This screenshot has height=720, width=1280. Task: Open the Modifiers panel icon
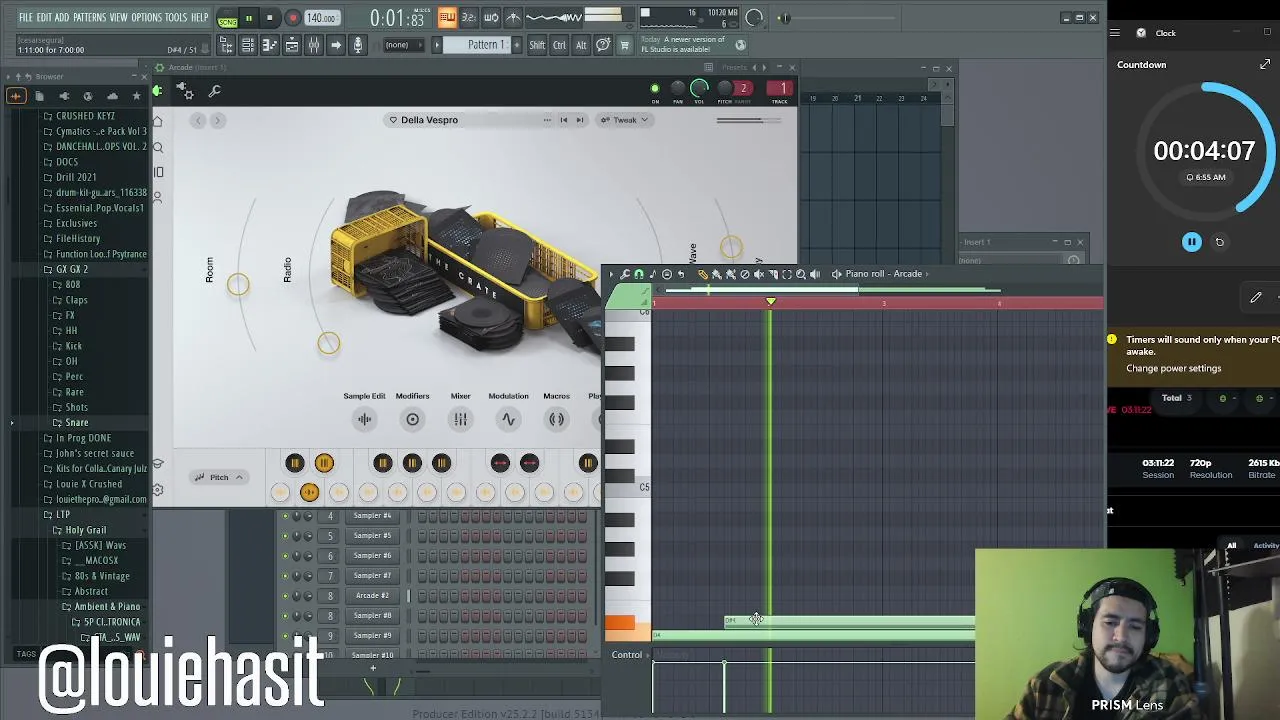point(412,419)
